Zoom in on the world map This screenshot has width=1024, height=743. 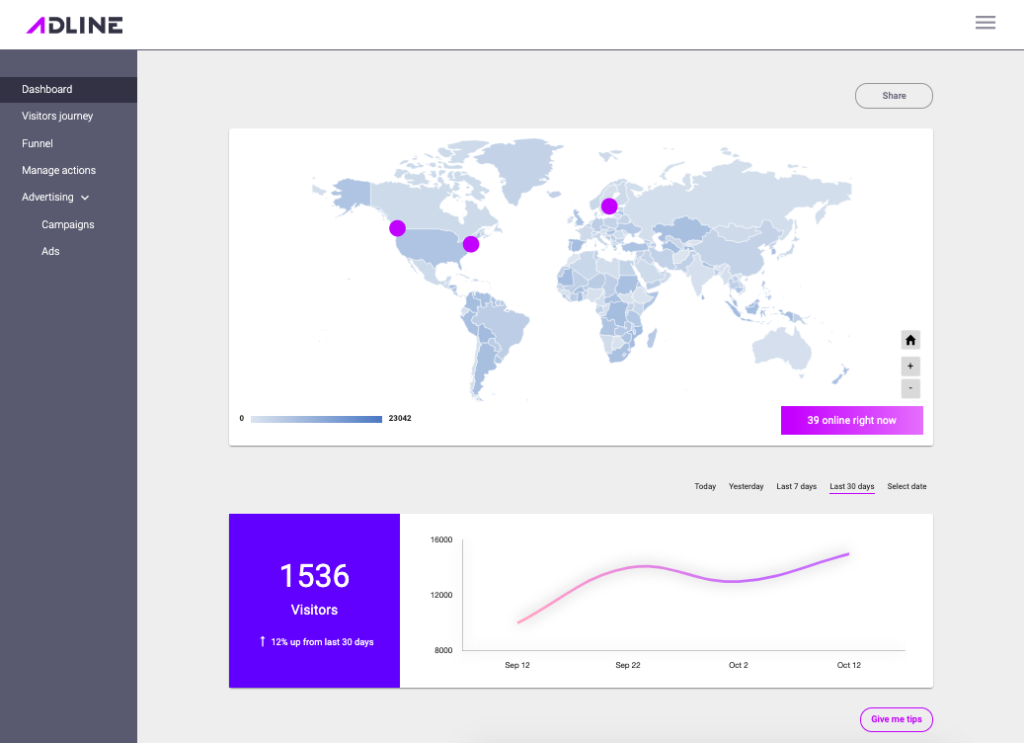coord(910,366)
